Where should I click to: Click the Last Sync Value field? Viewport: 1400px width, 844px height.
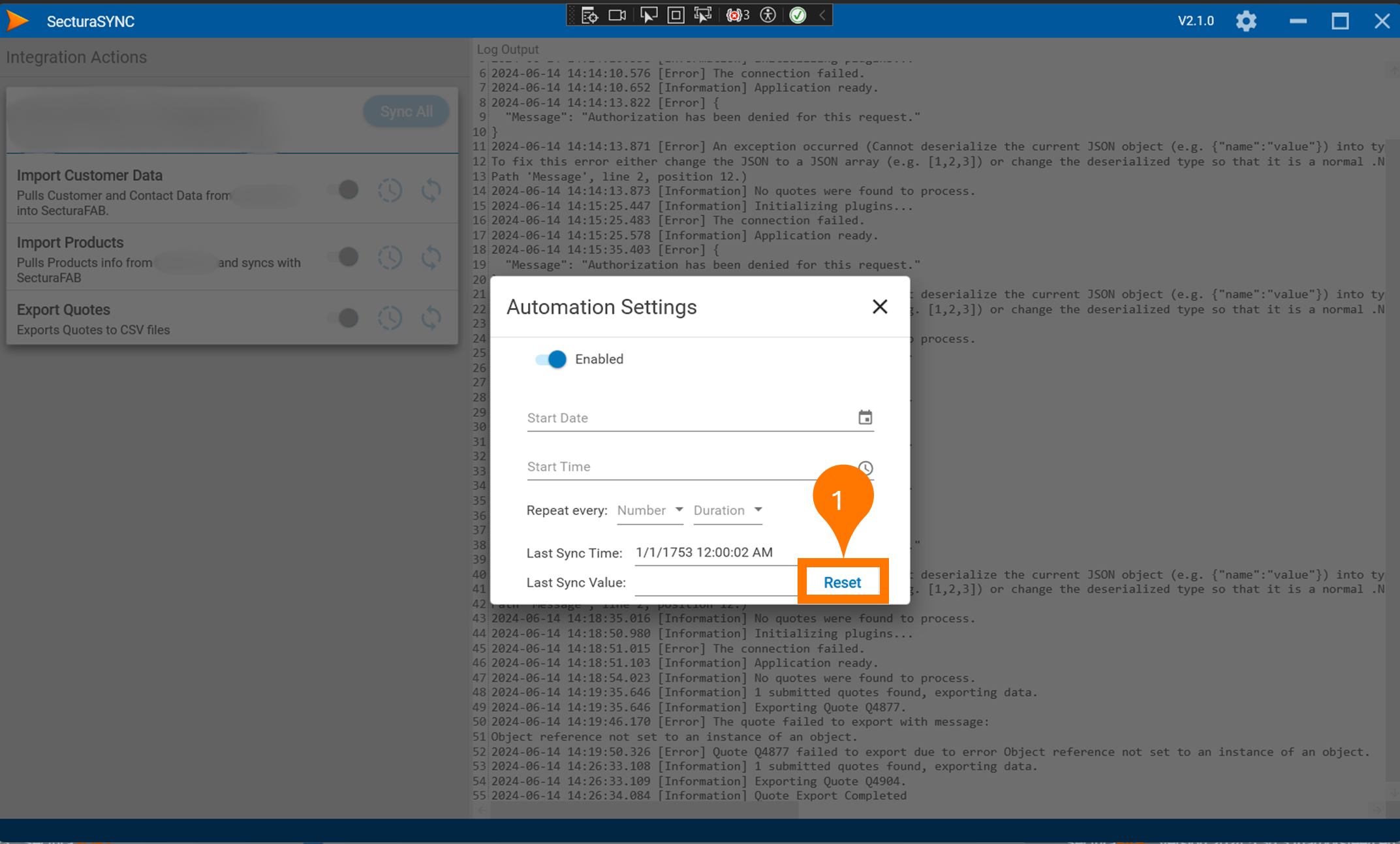point(715,582)
